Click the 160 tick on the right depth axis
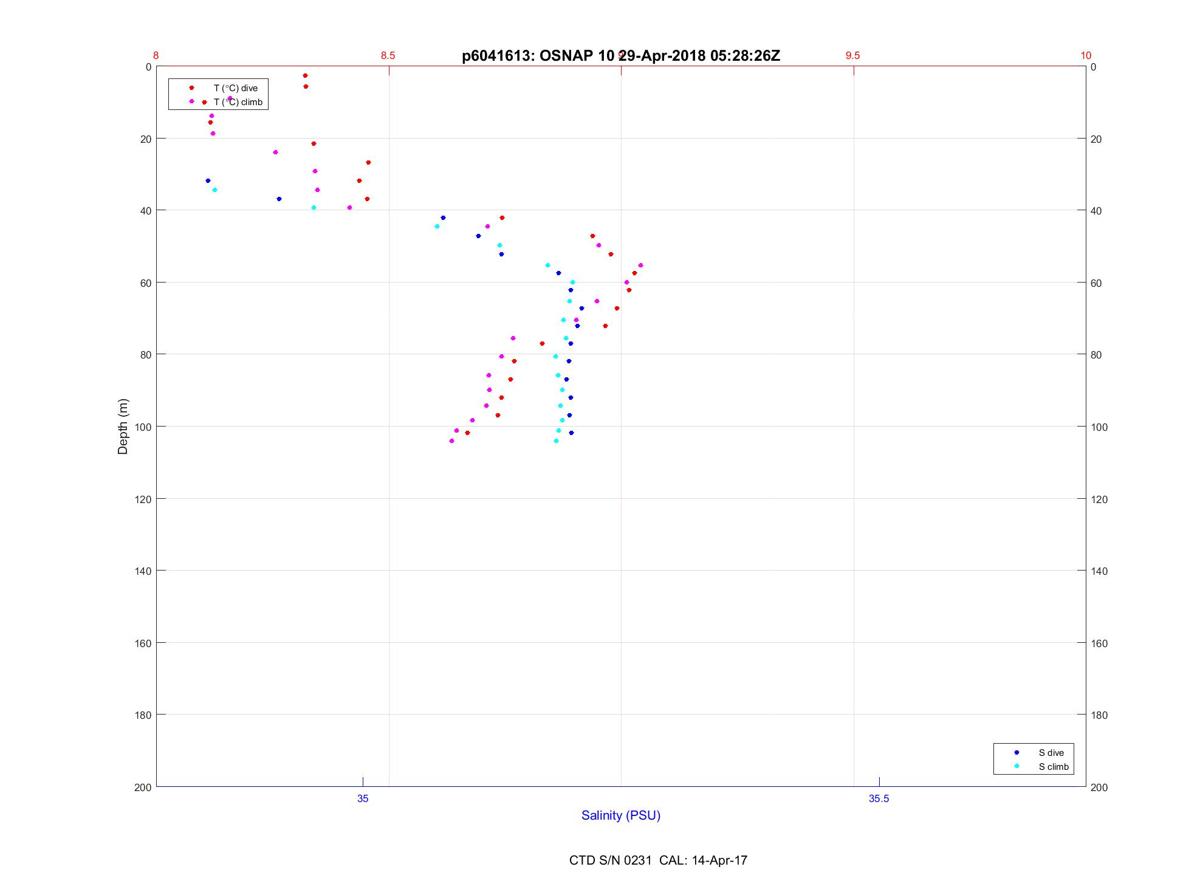 coord(1100,643)
